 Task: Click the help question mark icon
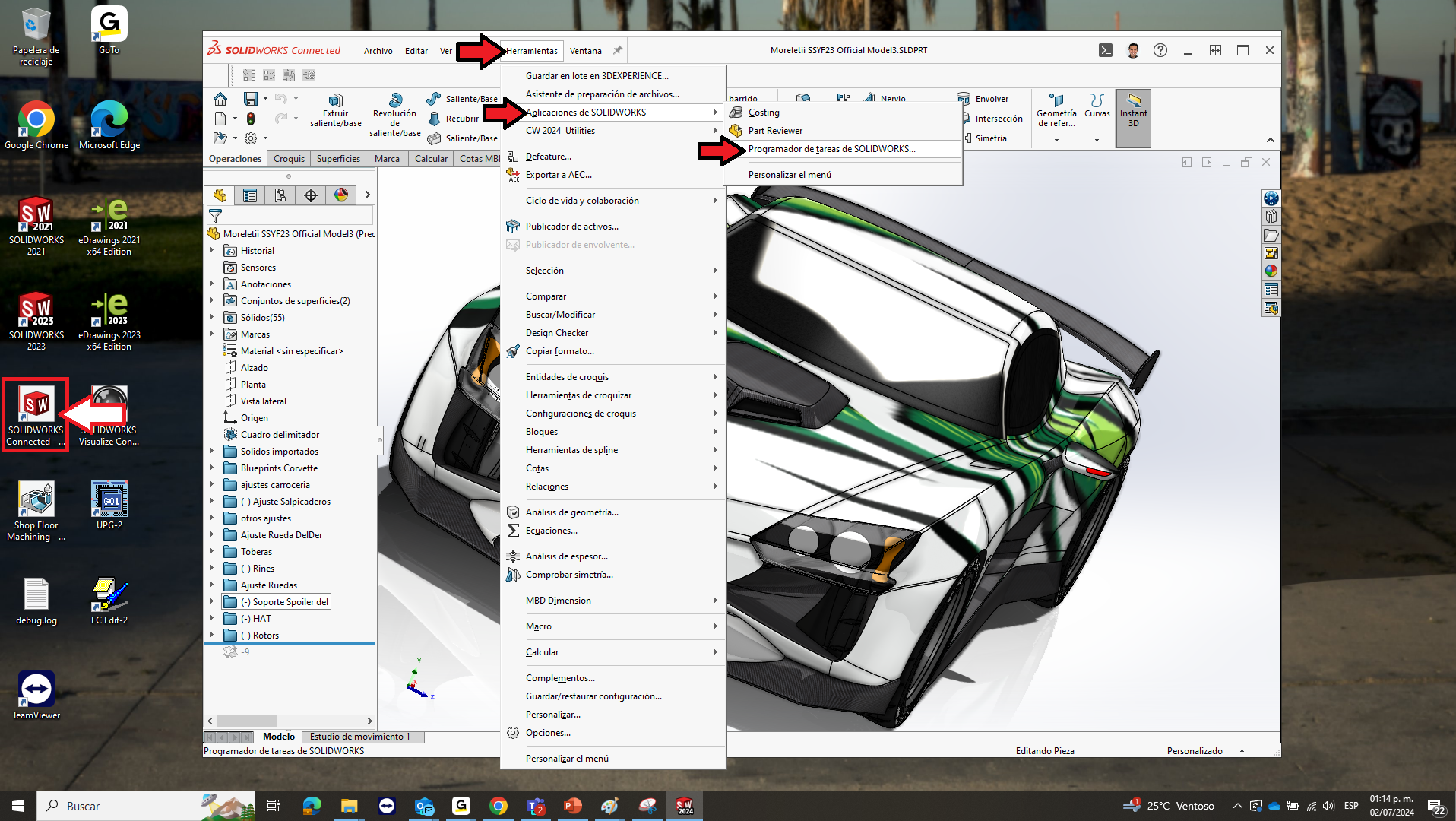pos(1160,51)
